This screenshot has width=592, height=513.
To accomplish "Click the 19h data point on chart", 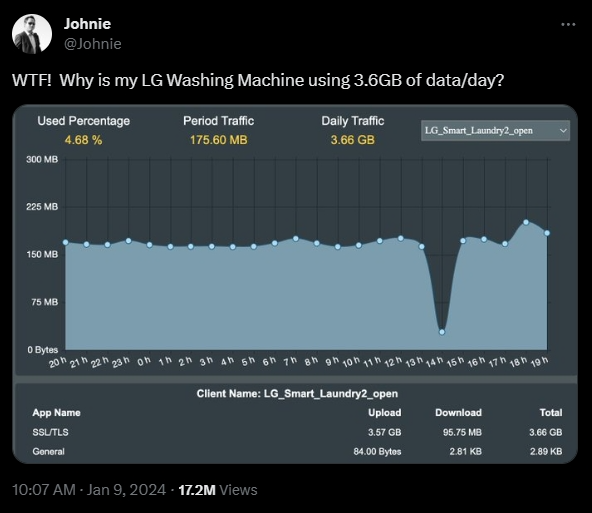I will [x=547, y=233].
